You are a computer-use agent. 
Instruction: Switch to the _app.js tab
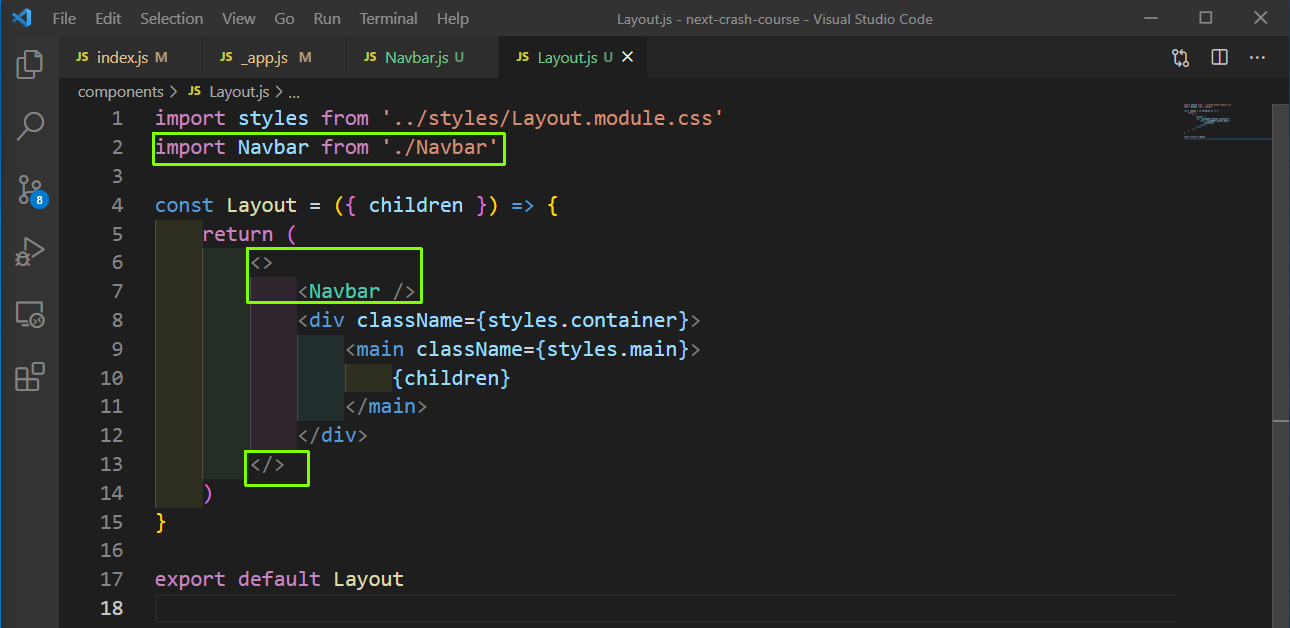274,58
